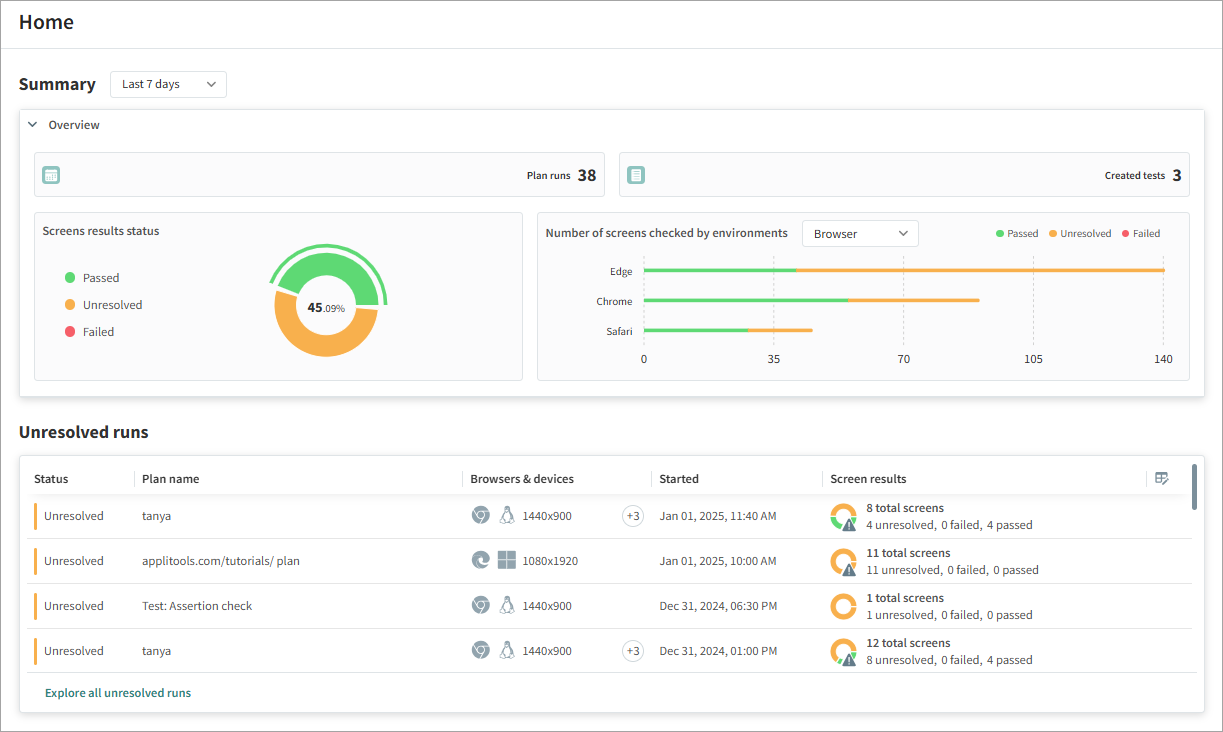The image size is (1223, 732).
Task: Click Linux icon in Test: Assertion check row
Action: [x=507, y=606]
